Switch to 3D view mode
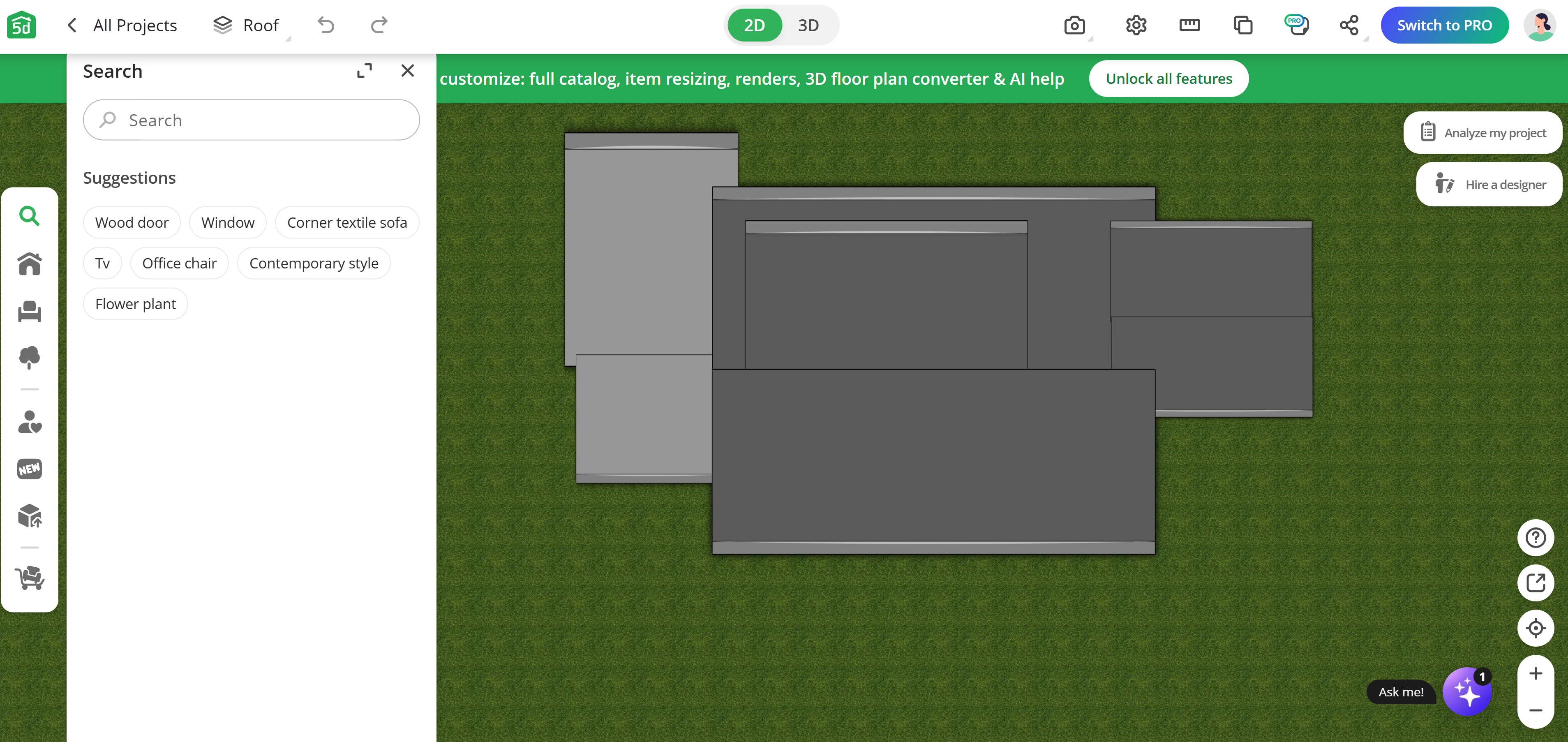The image size is (1568, 742). tap(808, 25)
